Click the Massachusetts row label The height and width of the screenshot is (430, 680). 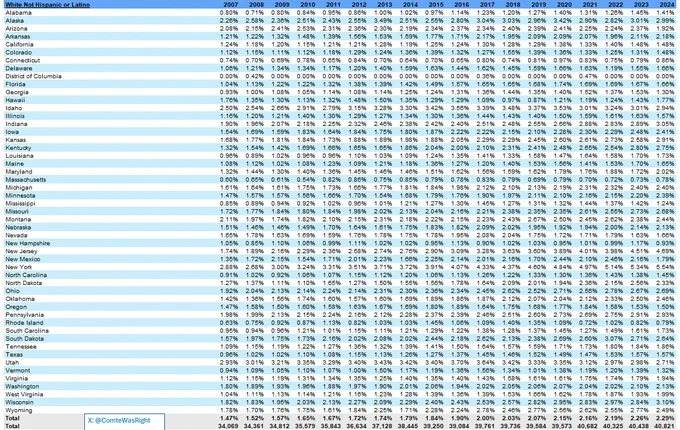(26, 179)
